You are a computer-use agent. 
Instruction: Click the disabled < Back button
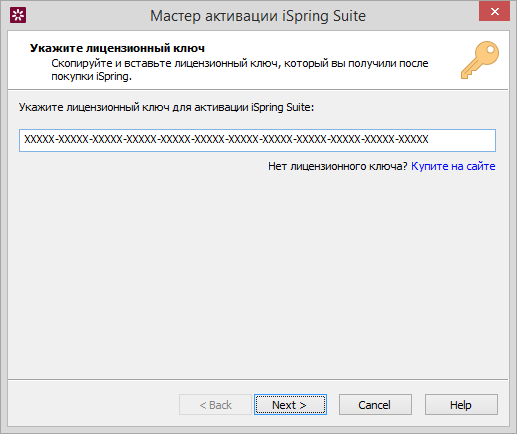click(215, 405)
